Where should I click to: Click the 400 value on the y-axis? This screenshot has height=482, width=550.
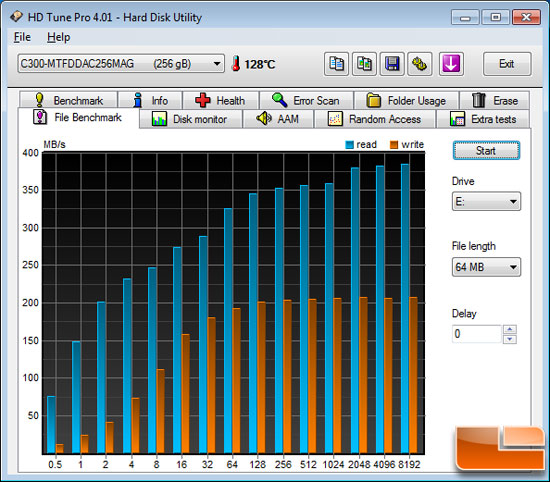pyautogui.click(x=31, y=153)
